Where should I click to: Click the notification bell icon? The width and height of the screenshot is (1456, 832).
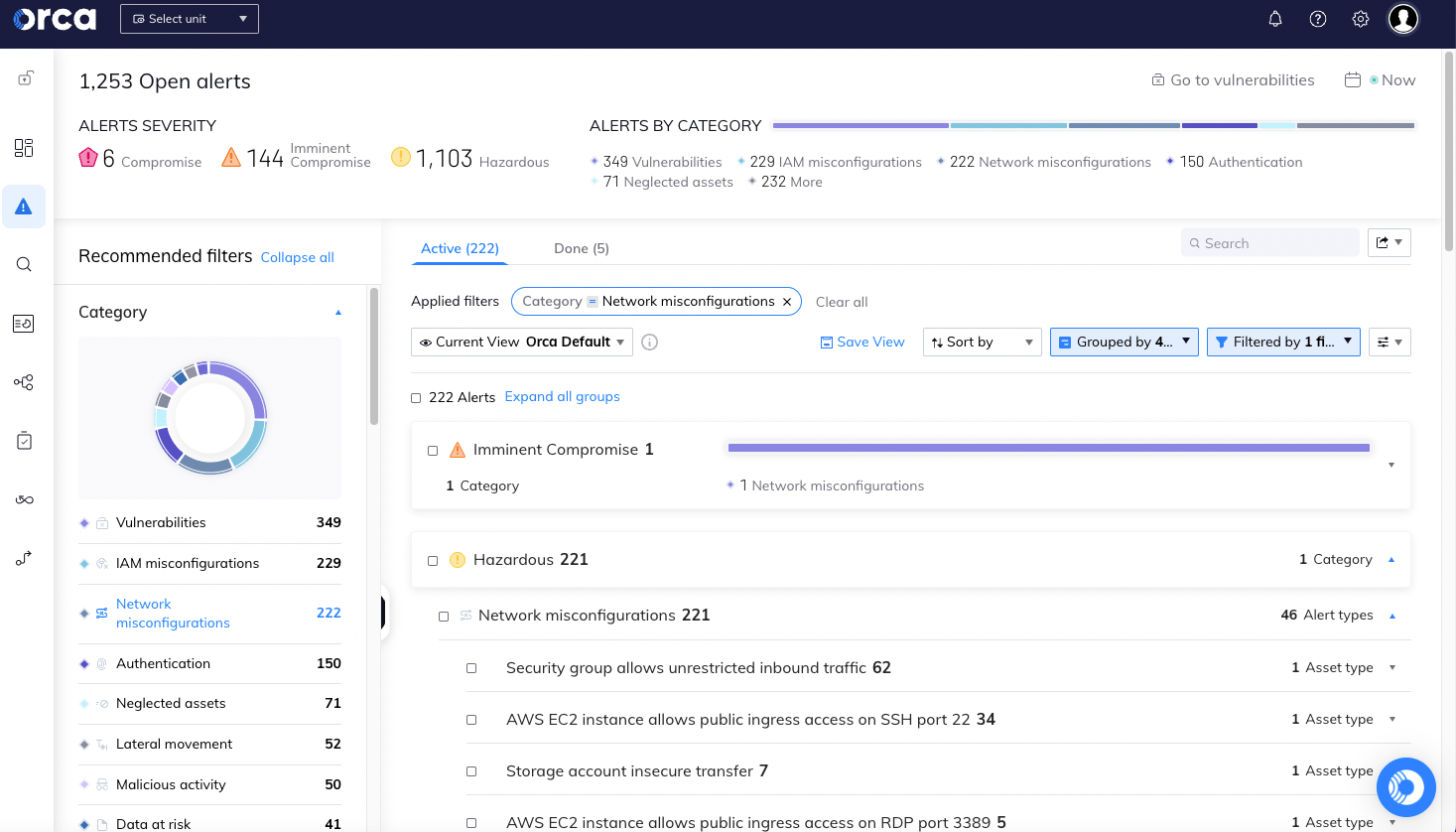coord(1274,18)
